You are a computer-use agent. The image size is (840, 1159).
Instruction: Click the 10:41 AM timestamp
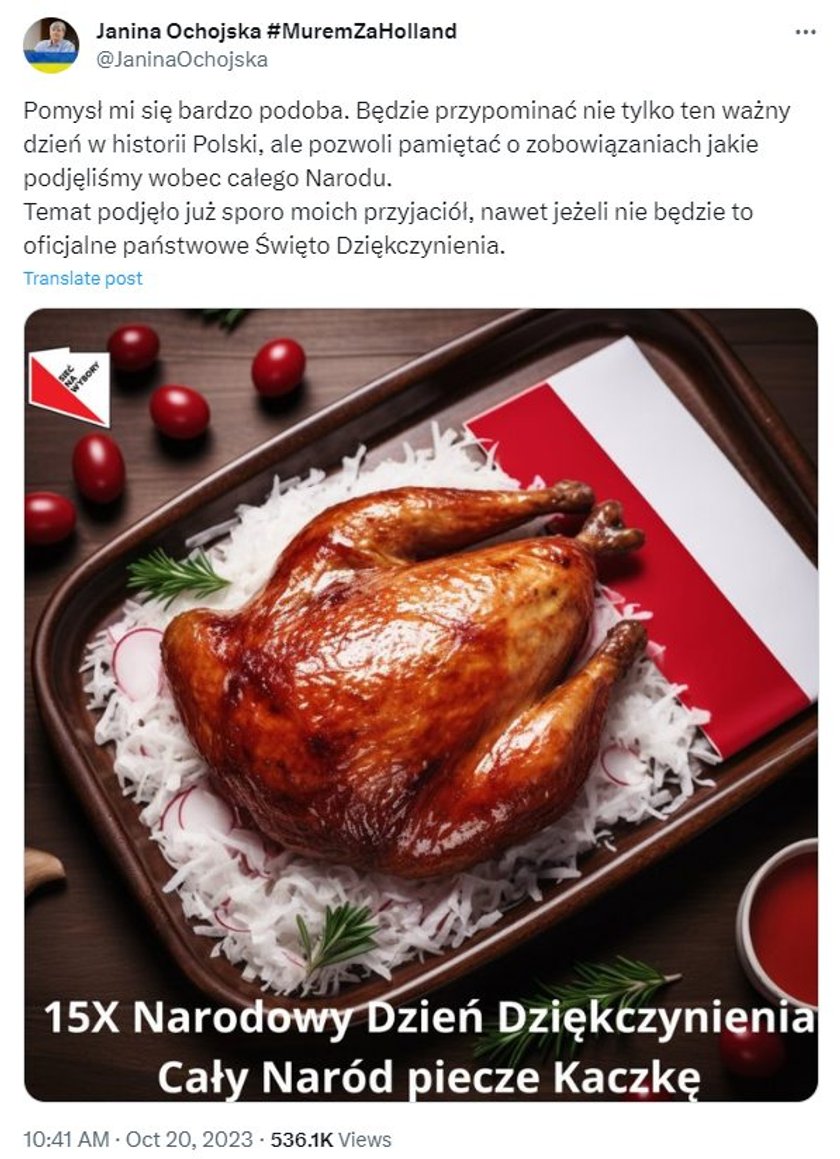66,1139
